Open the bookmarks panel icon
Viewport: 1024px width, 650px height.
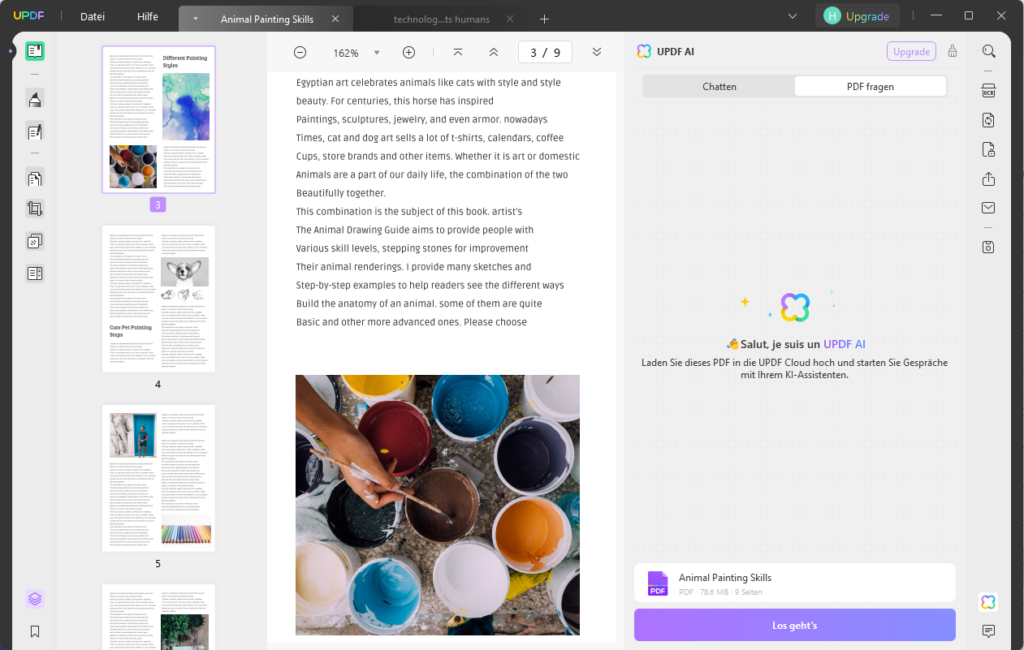(x=35, y=631)
